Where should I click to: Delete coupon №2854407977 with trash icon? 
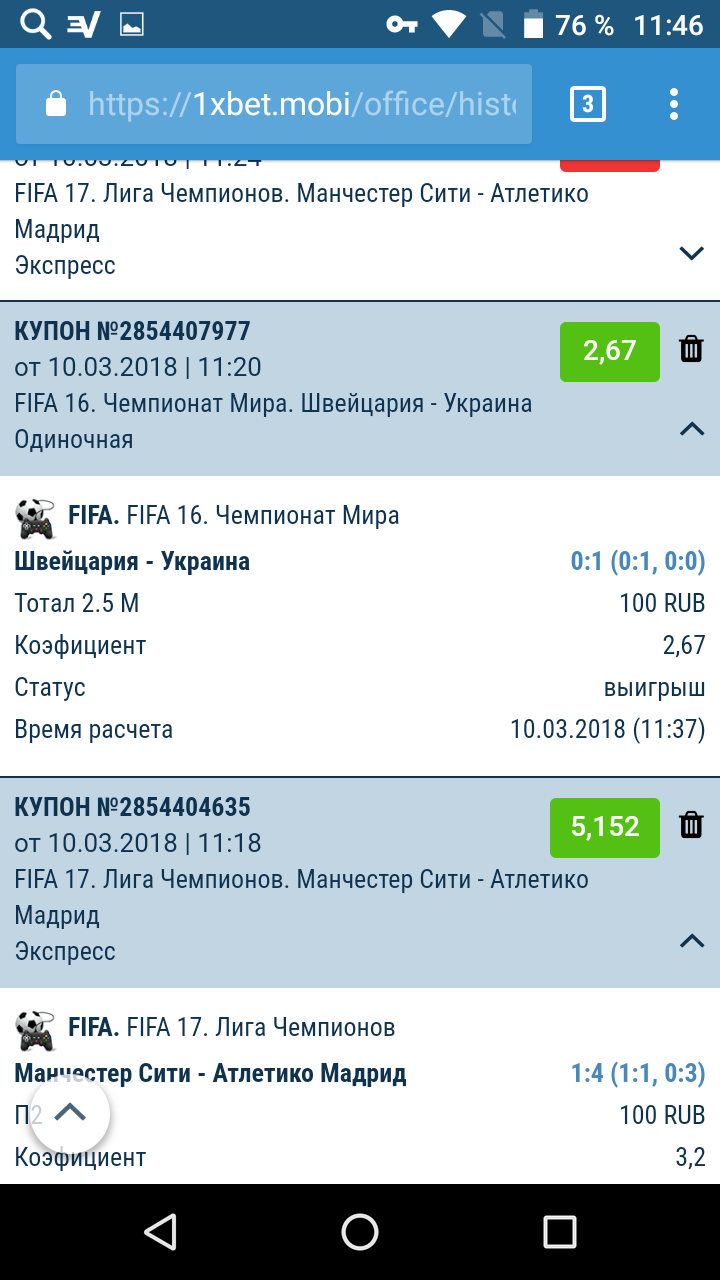691,348
